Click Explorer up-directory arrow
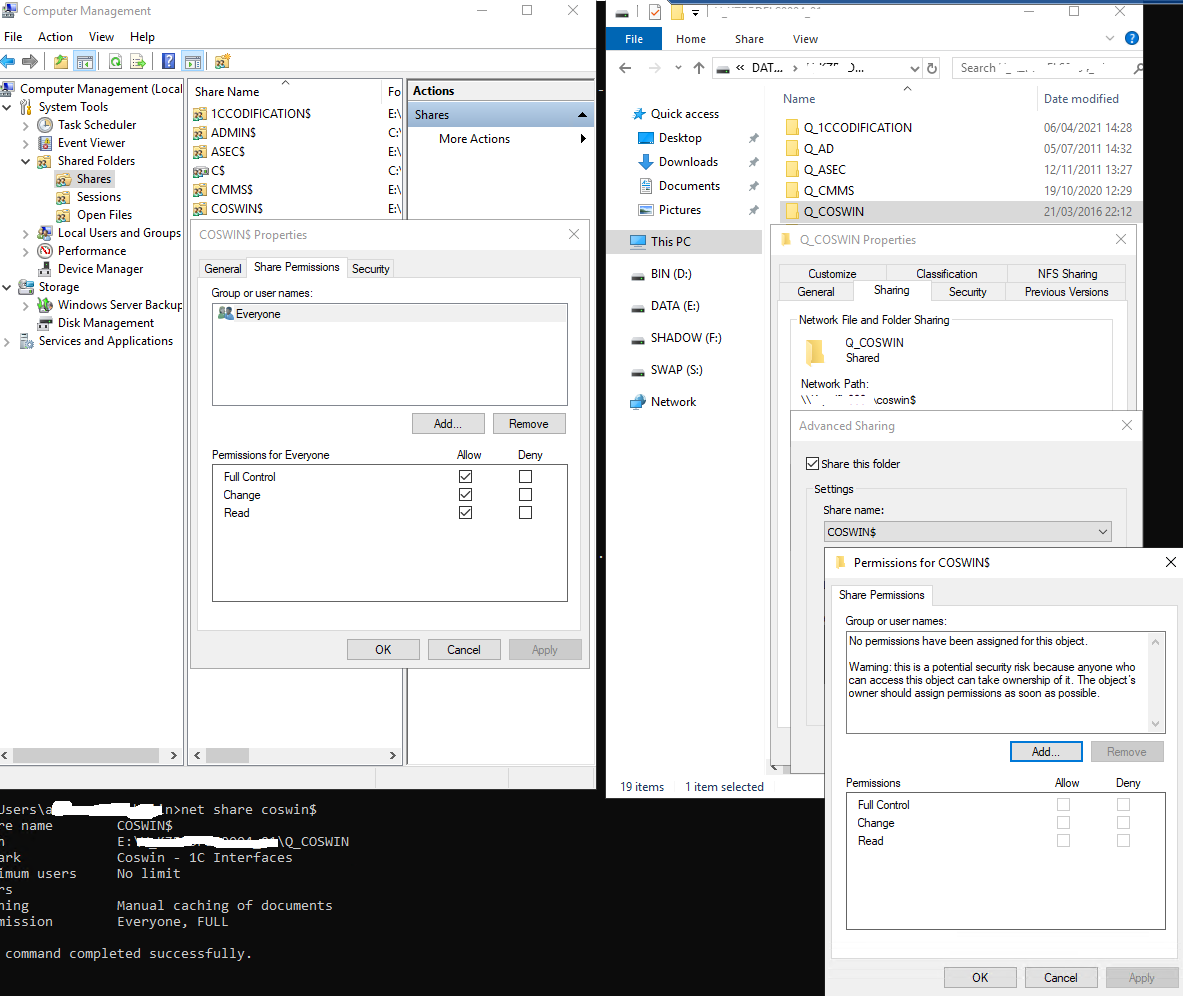This screenshot has height=996, width=1183. pyautogui.click(x=699, y=68)
